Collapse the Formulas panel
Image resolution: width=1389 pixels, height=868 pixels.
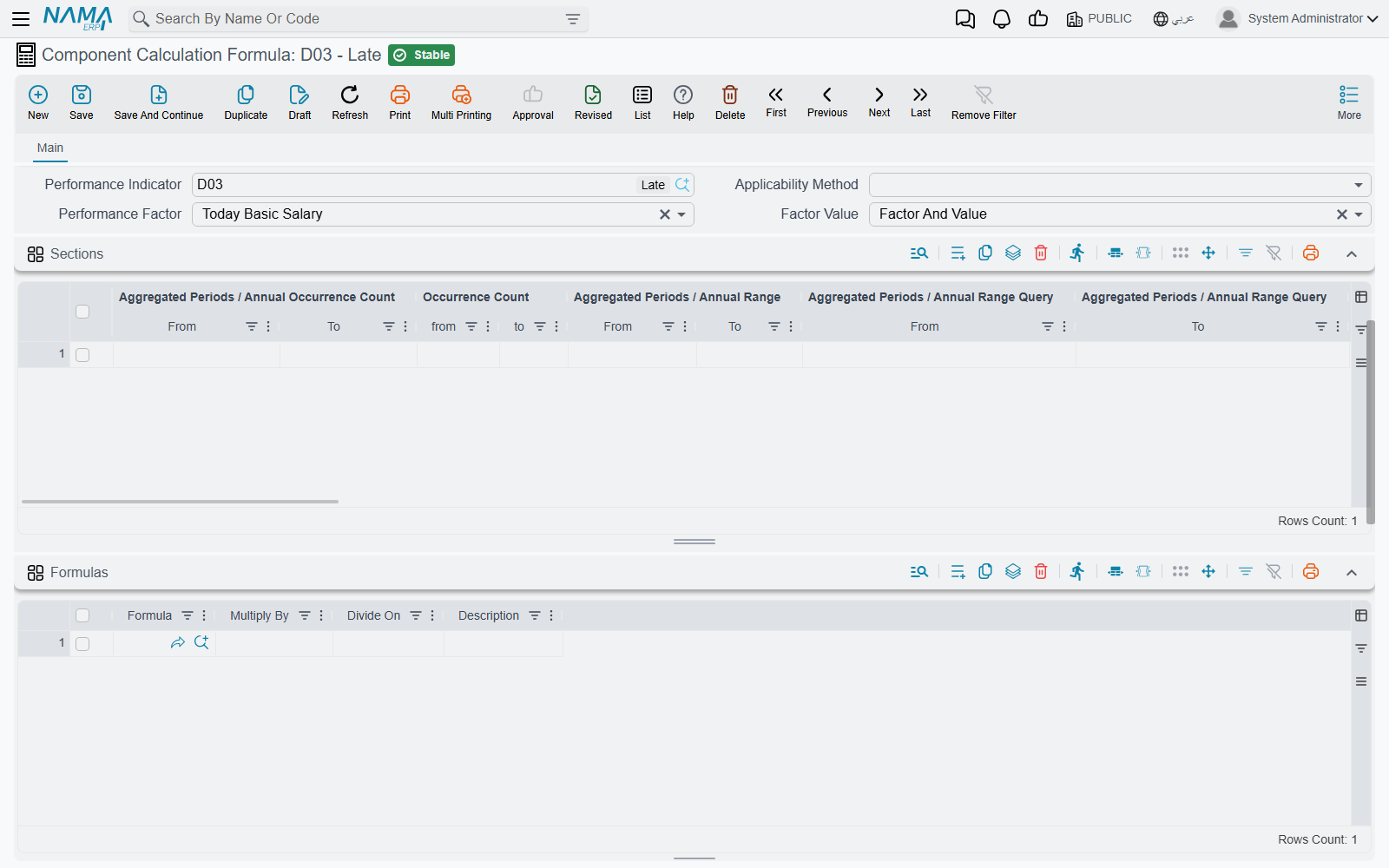[1352, 573]
